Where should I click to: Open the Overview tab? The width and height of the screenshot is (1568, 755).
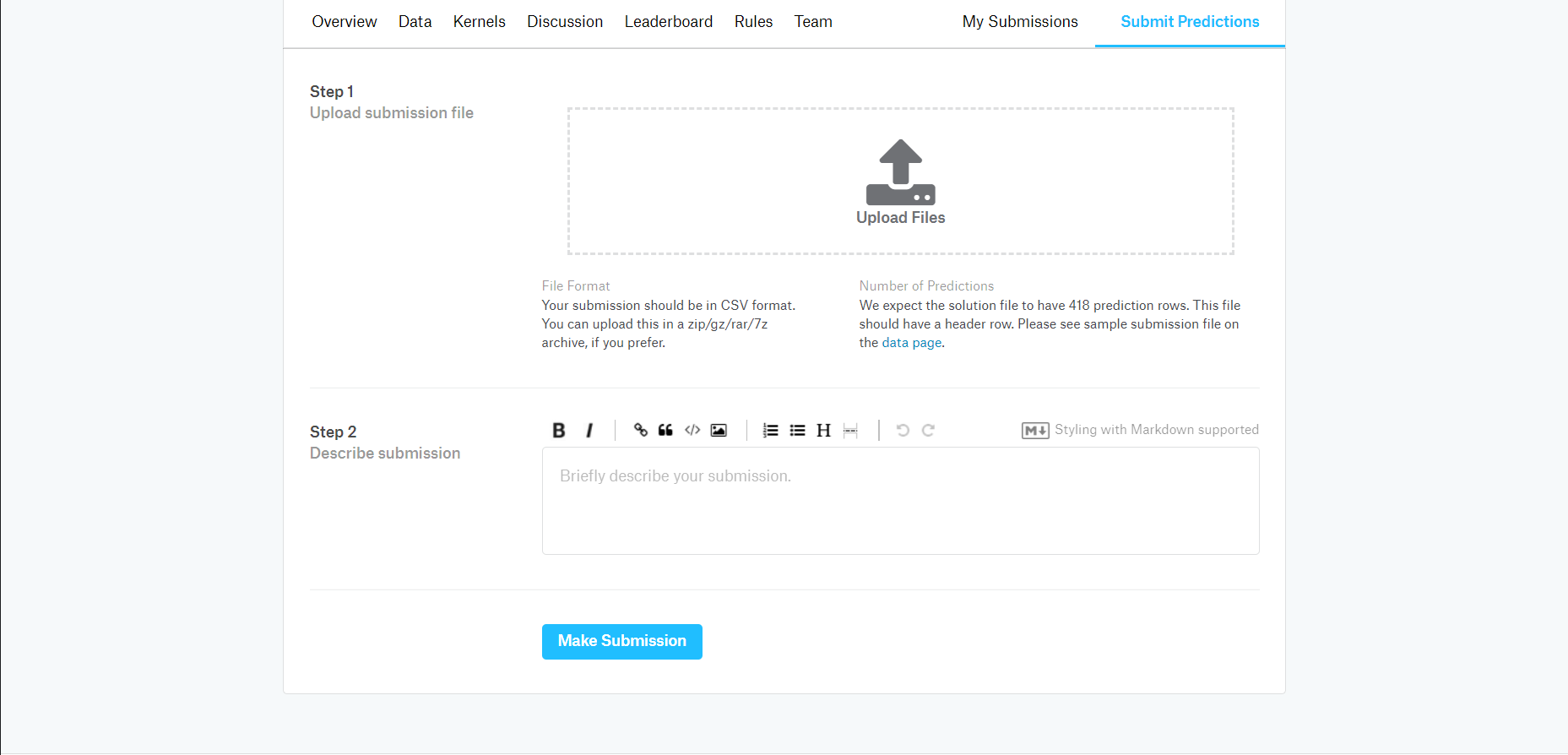pos(345,22)
